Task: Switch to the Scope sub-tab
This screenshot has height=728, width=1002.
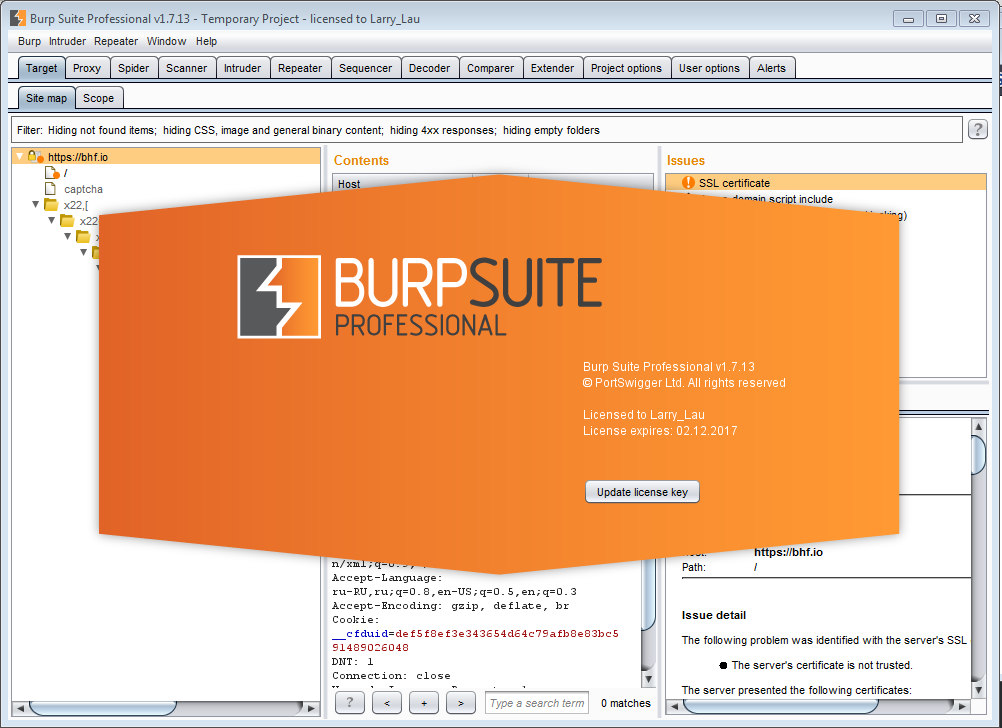Action: click(x=98, y=98)
